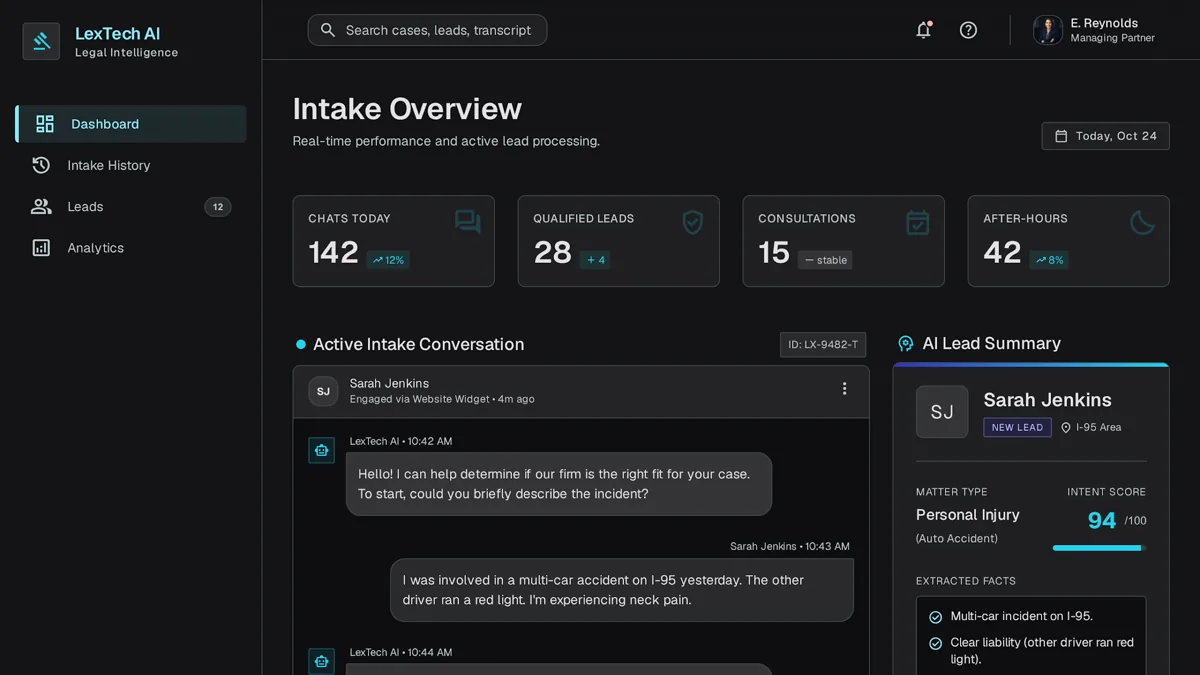The height and width of the screenshot is (675, 1200).
Task: Open Intake History in the sidebar
Action: pos(131,165)
